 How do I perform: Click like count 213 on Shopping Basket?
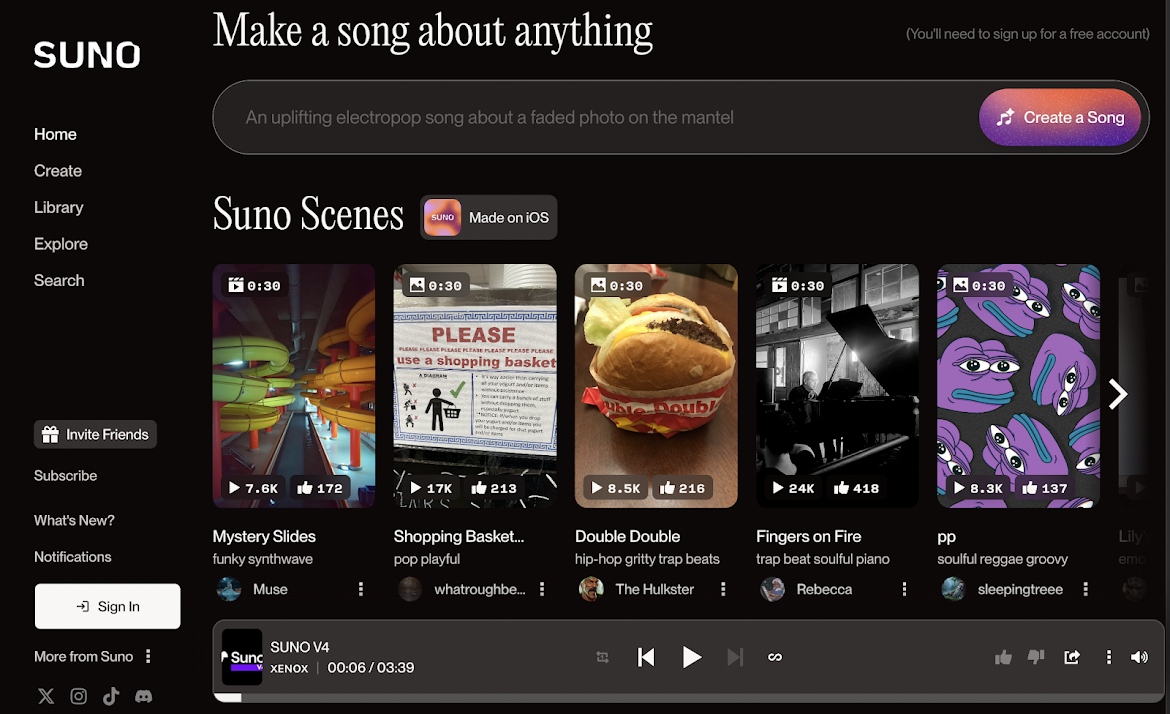(x=494, y=489)
